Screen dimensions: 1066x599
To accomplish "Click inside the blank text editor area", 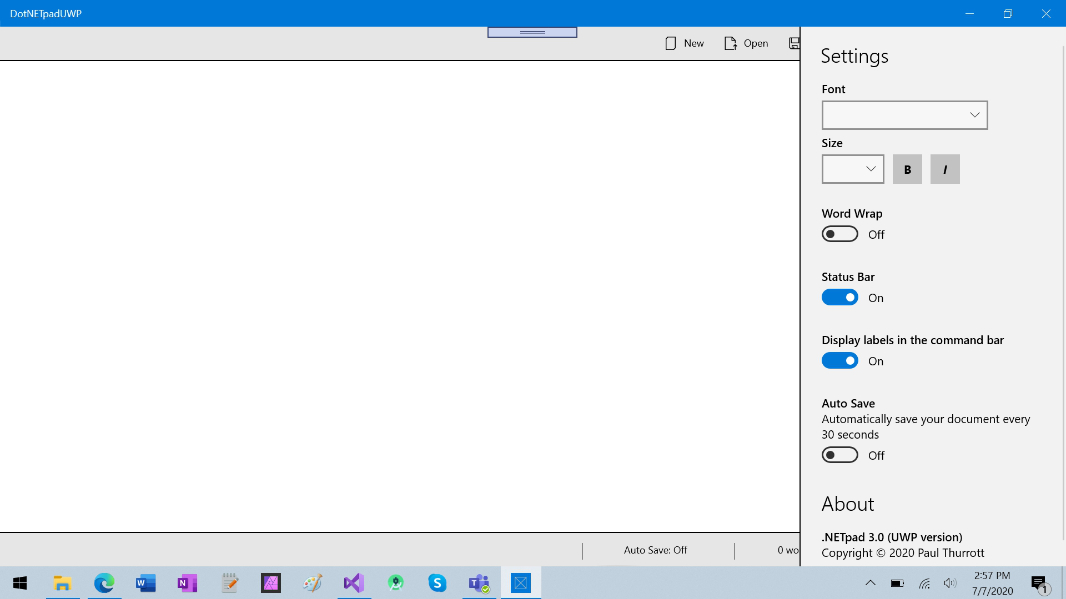I will (400, 300).
